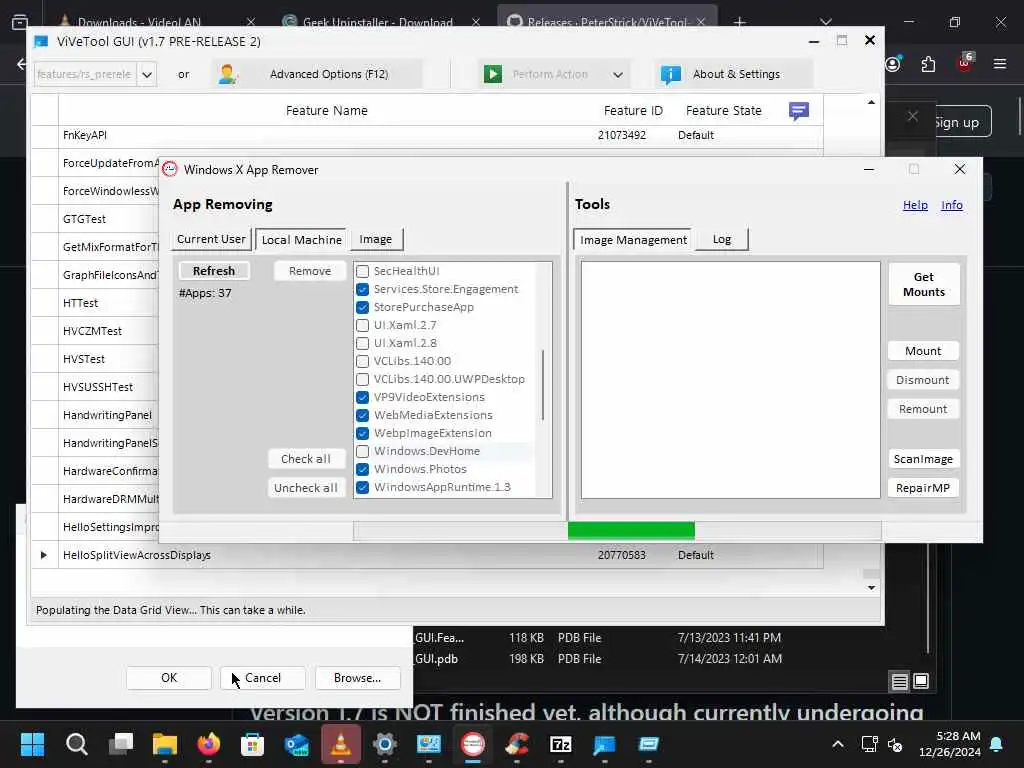This screenshot has width=1024, height=768.
Task: Click the green progress bar
Action: [631, 530]
